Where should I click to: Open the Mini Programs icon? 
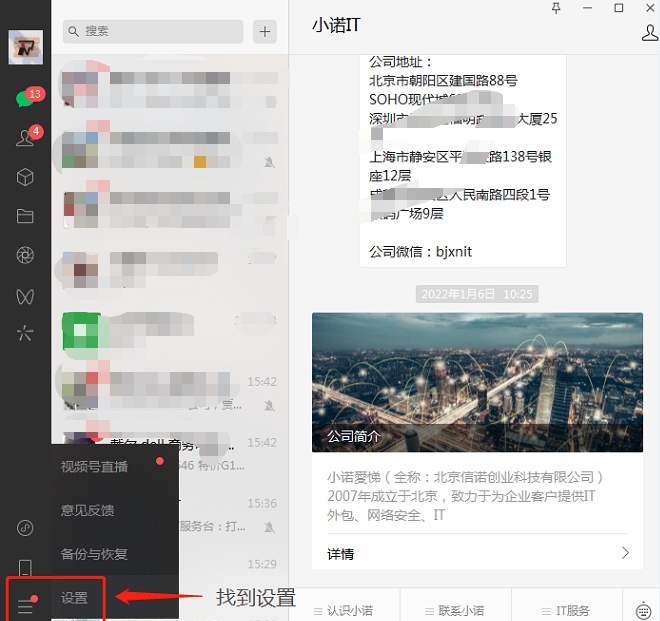point(25,528)
